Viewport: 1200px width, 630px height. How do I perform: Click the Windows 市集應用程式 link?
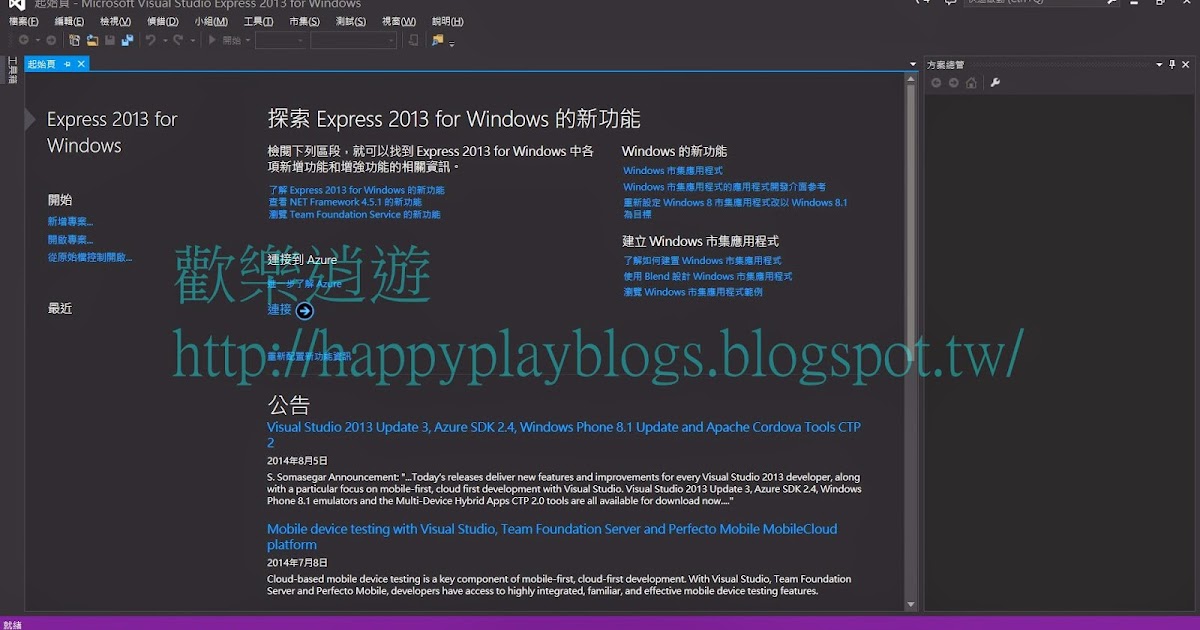(673, 171)
